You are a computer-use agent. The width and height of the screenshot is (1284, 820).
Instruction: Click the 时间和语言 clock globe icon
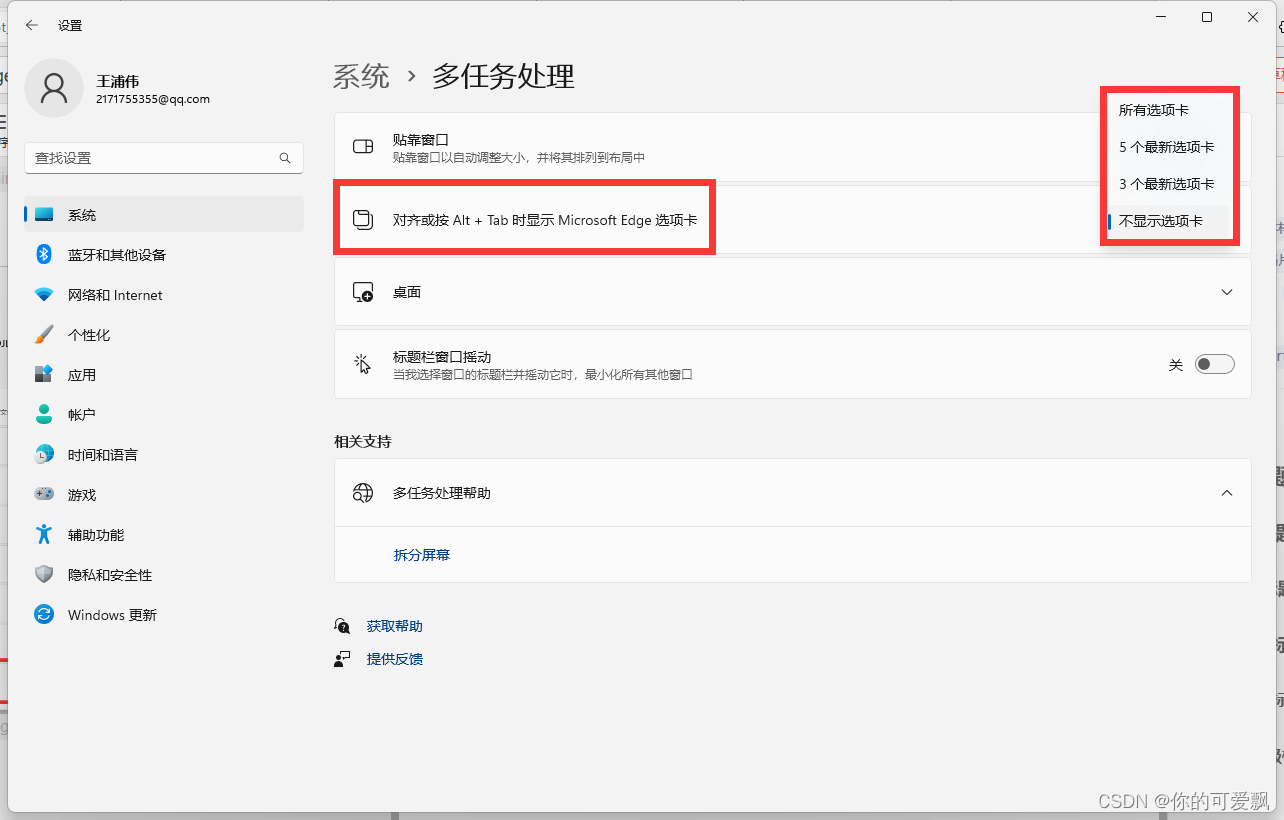pos(44,454)
